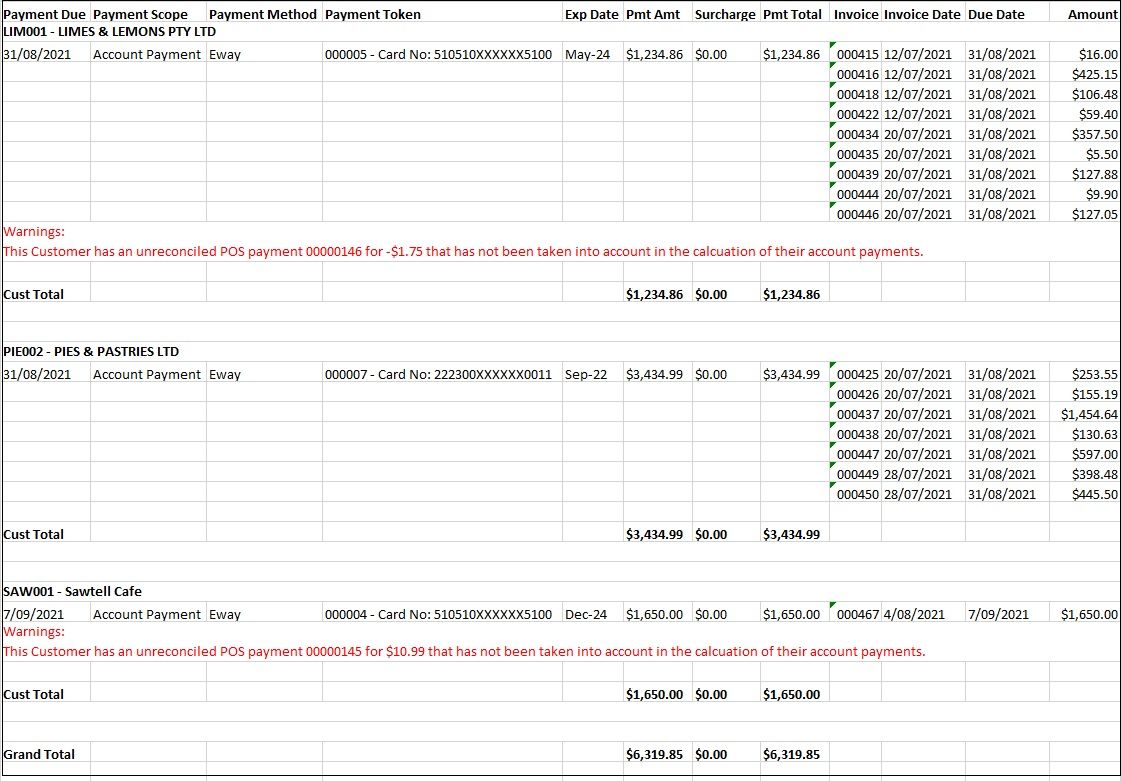Select the Sep-22 expiry date cell

point(590,374)
